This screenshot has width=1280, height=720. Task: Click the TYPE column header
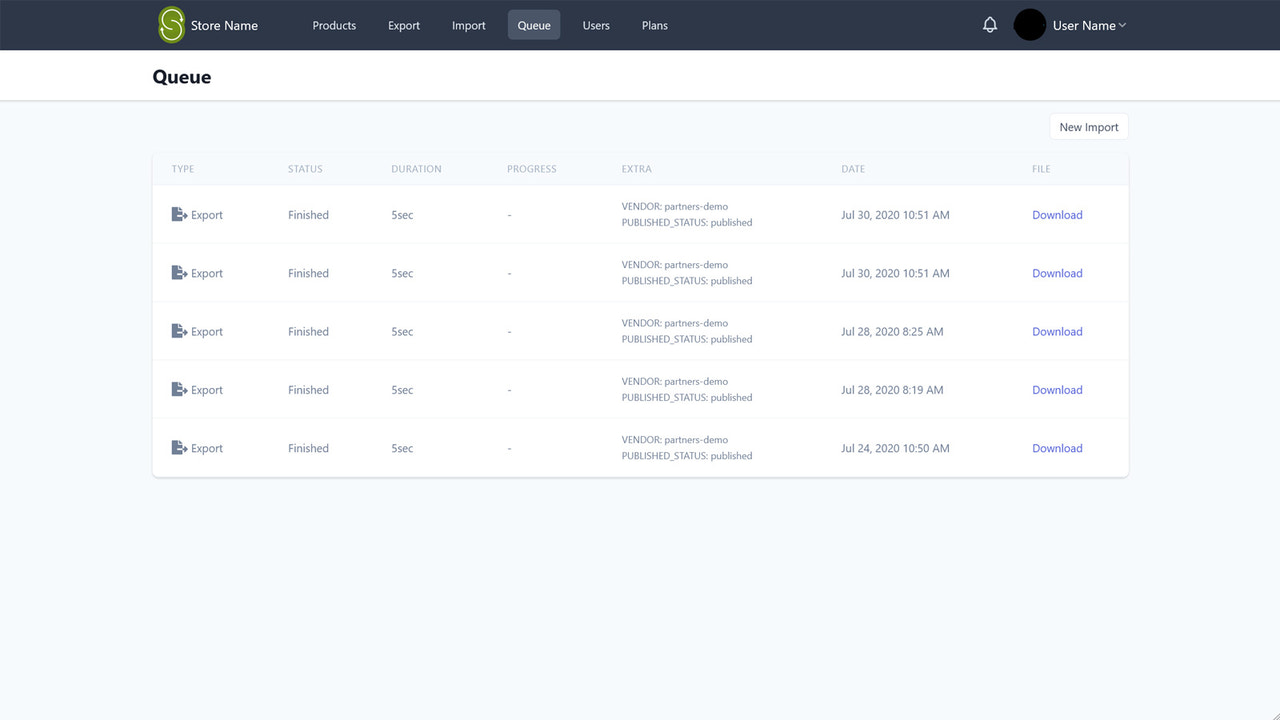(183, 169)
